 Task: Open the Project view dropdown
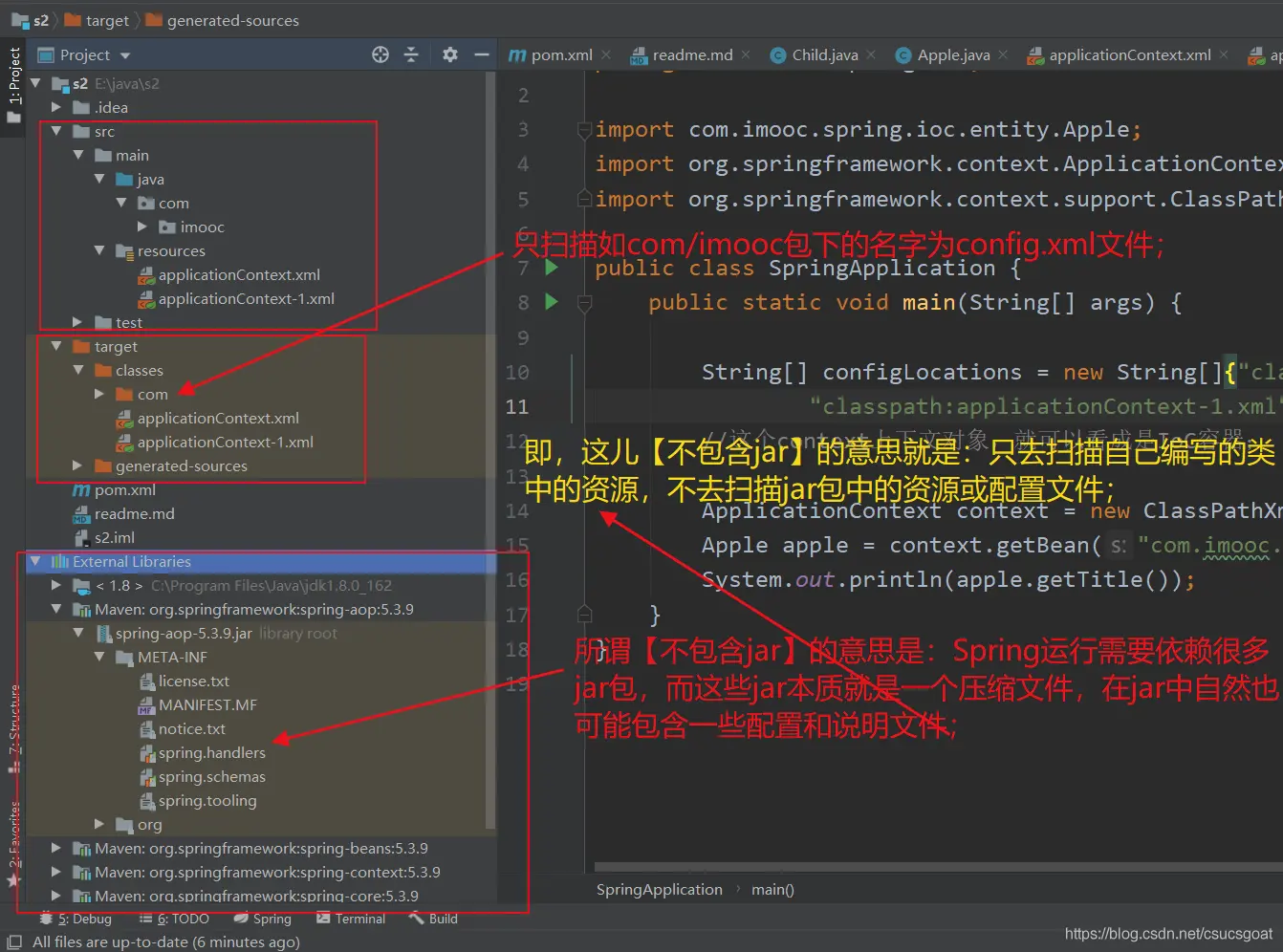(x=125, y=55)
